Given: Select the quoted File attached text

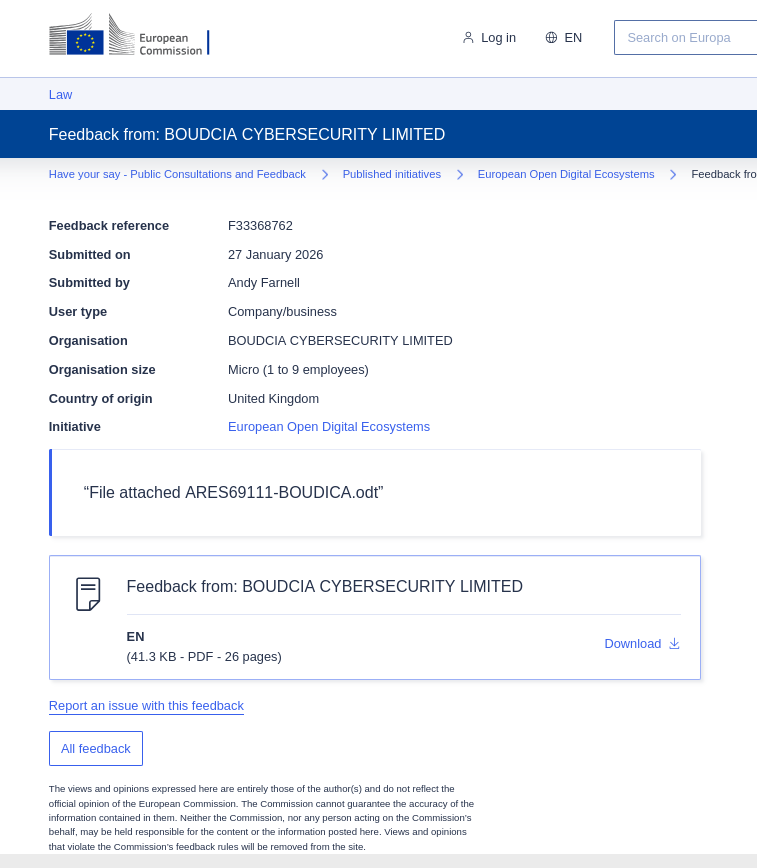Looking at the screenshot, I should tap(233, 493).
